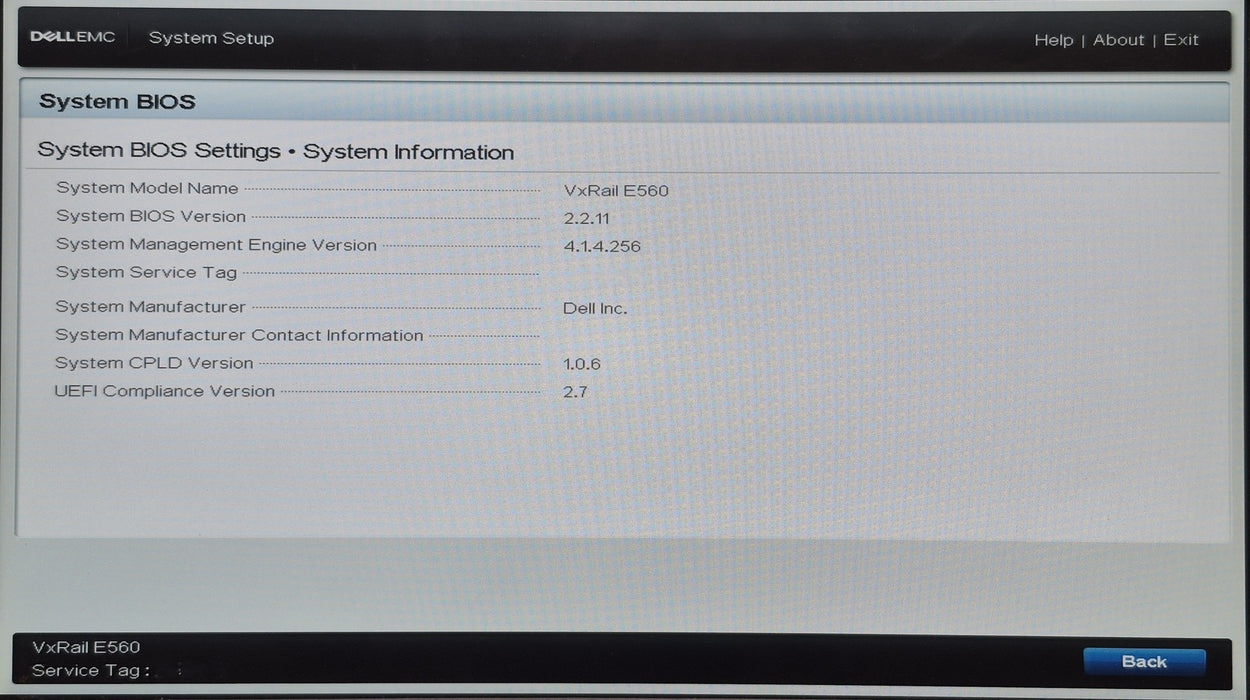Click System Manufacturer Contact Information
1250x700 pixels.
pyautogui.click(x=238, y=335)
